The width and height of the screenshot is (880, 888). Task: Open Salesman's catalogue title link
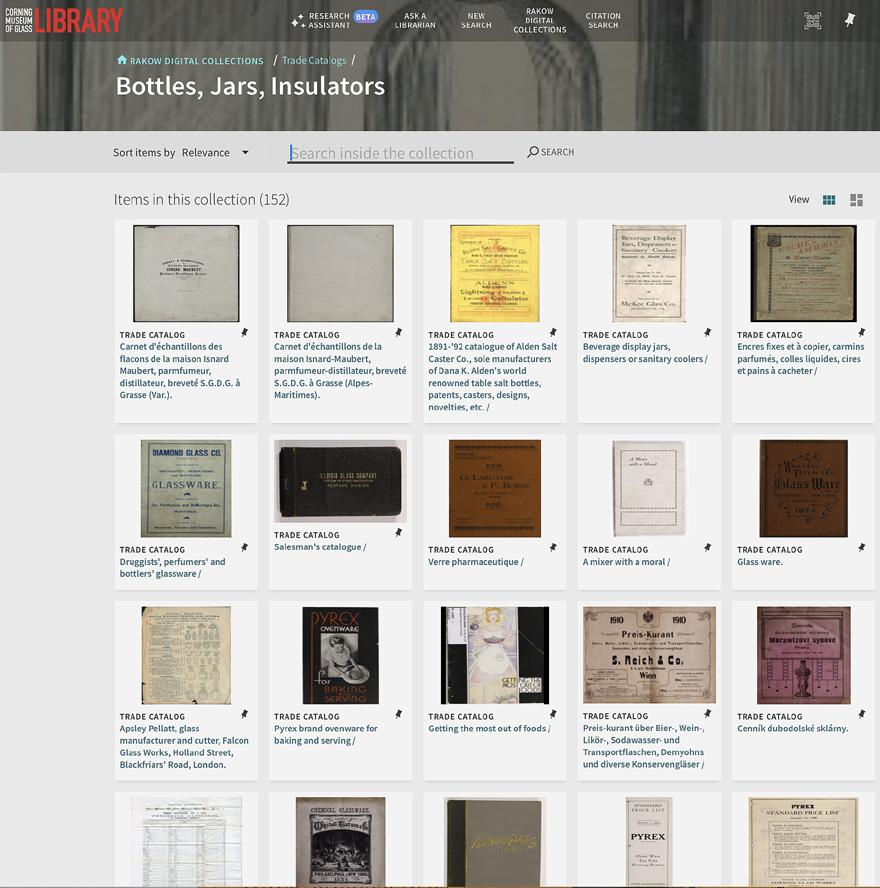(x=320, y=547)
